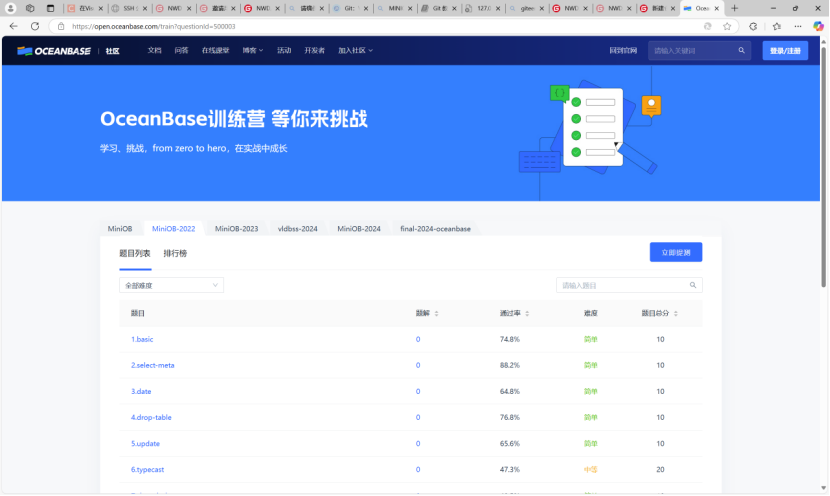This screenshot has height=496, width=830.
Task: Sort table by 通过率 column arrows
Action: point(527,313)
